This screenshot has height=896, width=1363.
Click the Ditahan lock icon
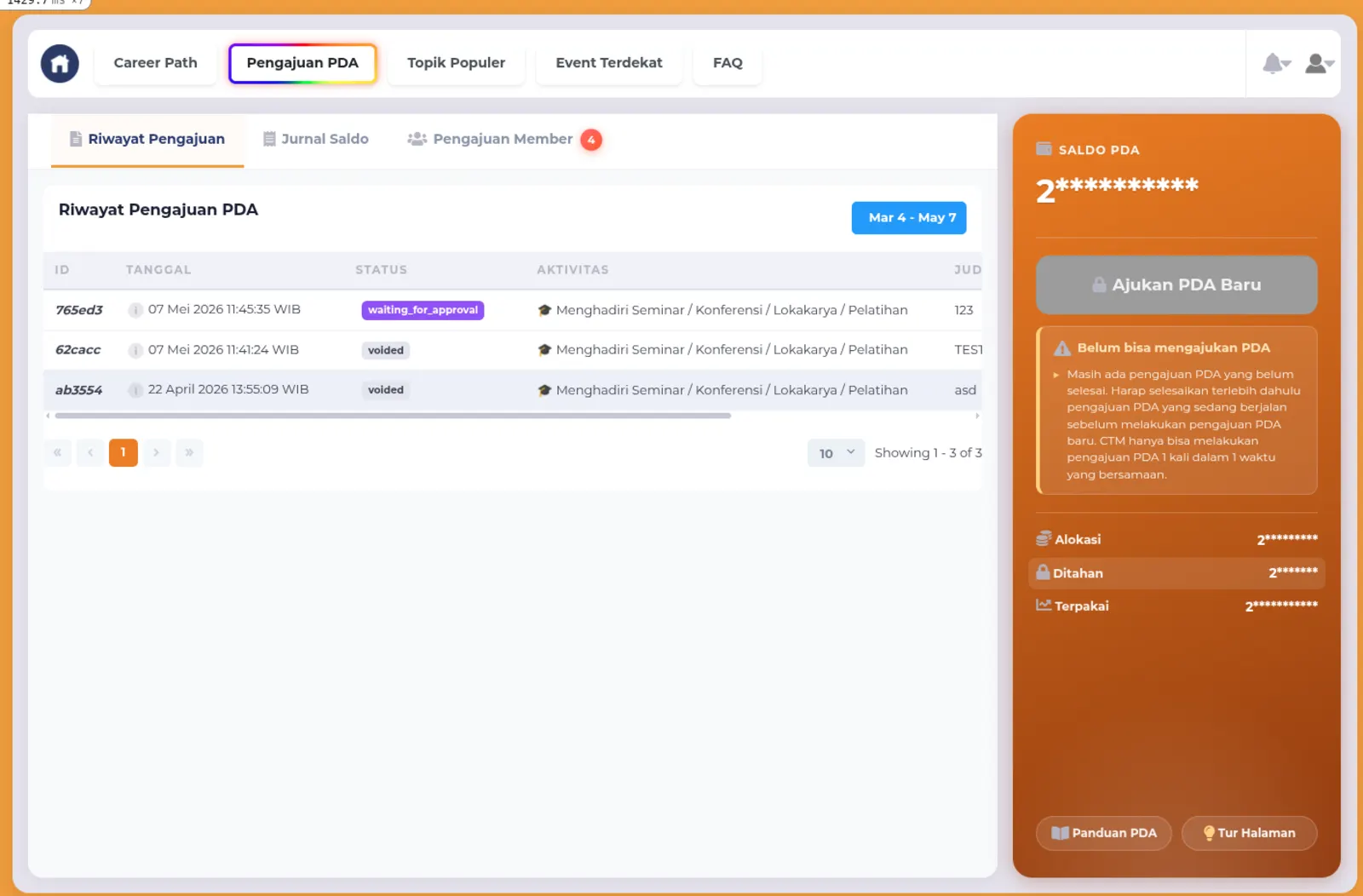point(1043,572)
